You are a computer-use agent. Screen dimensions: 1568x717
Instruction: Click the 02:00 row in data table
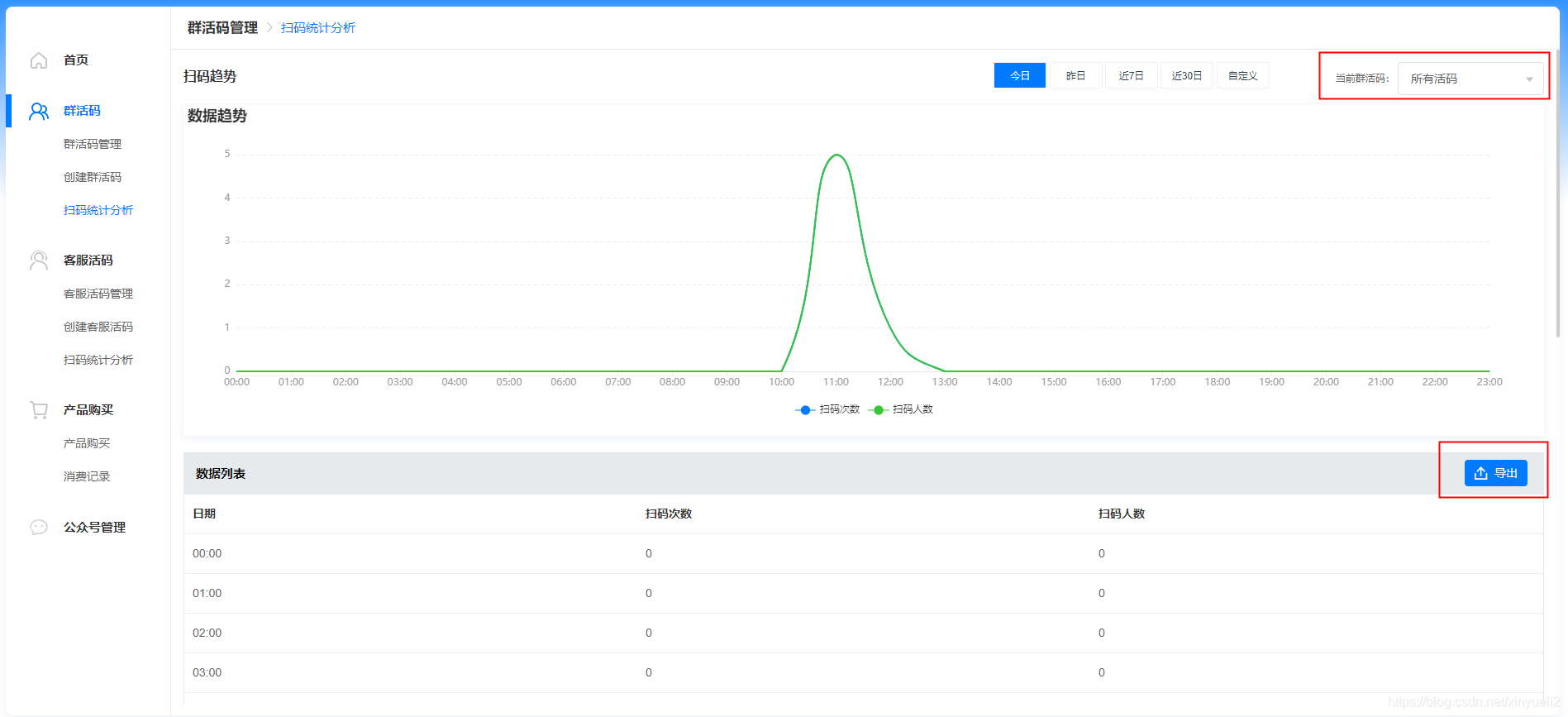[863, 633]
